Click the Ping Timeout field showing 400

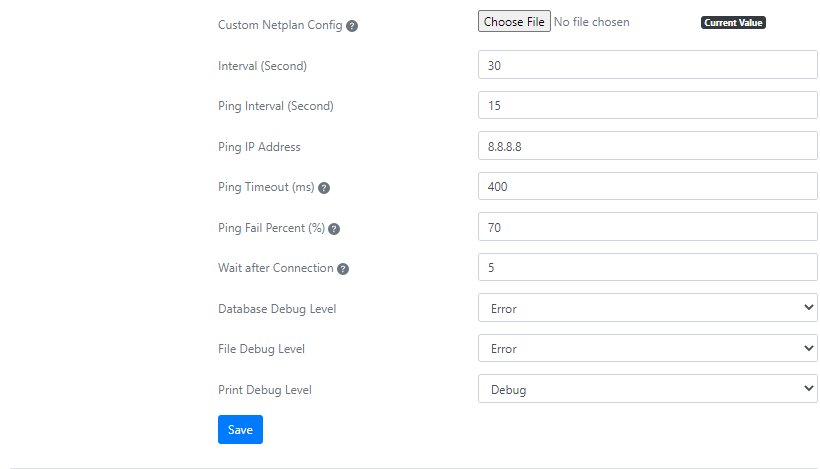point(647,186)
